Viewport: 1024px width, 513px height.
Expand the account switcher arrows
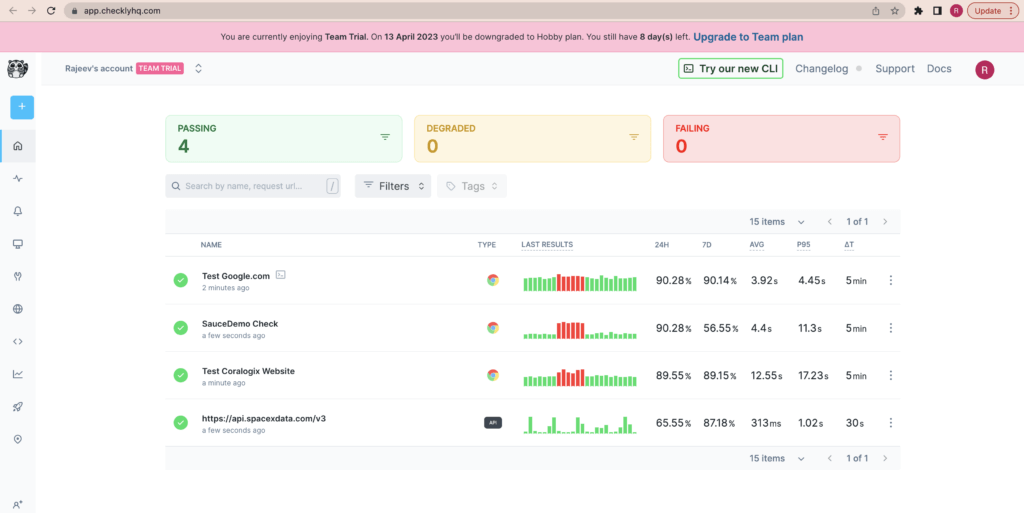click(x=199, y=69)
